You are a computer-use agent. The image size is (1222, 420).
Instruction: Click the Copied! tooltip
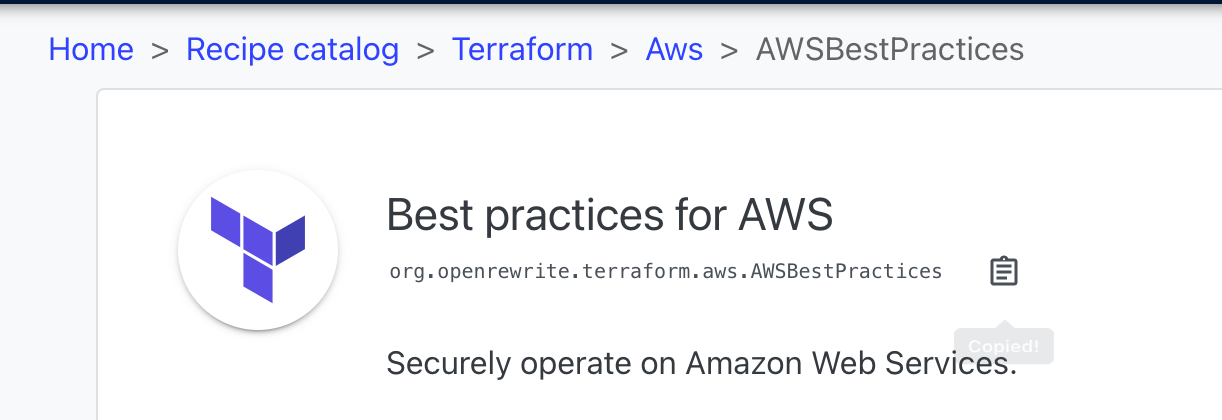1004,347
